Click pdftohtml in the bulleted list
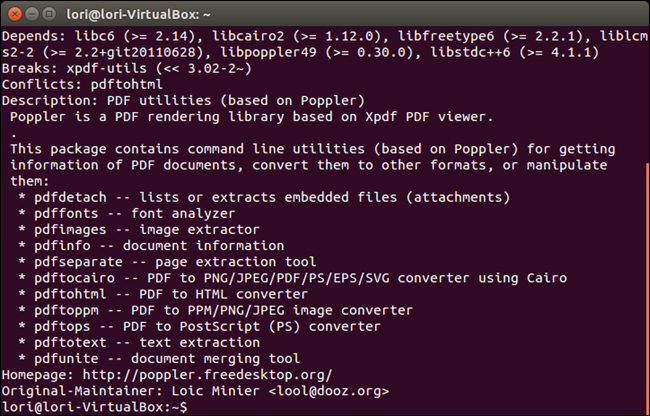650x416 pixels. [x=70, y=294]
